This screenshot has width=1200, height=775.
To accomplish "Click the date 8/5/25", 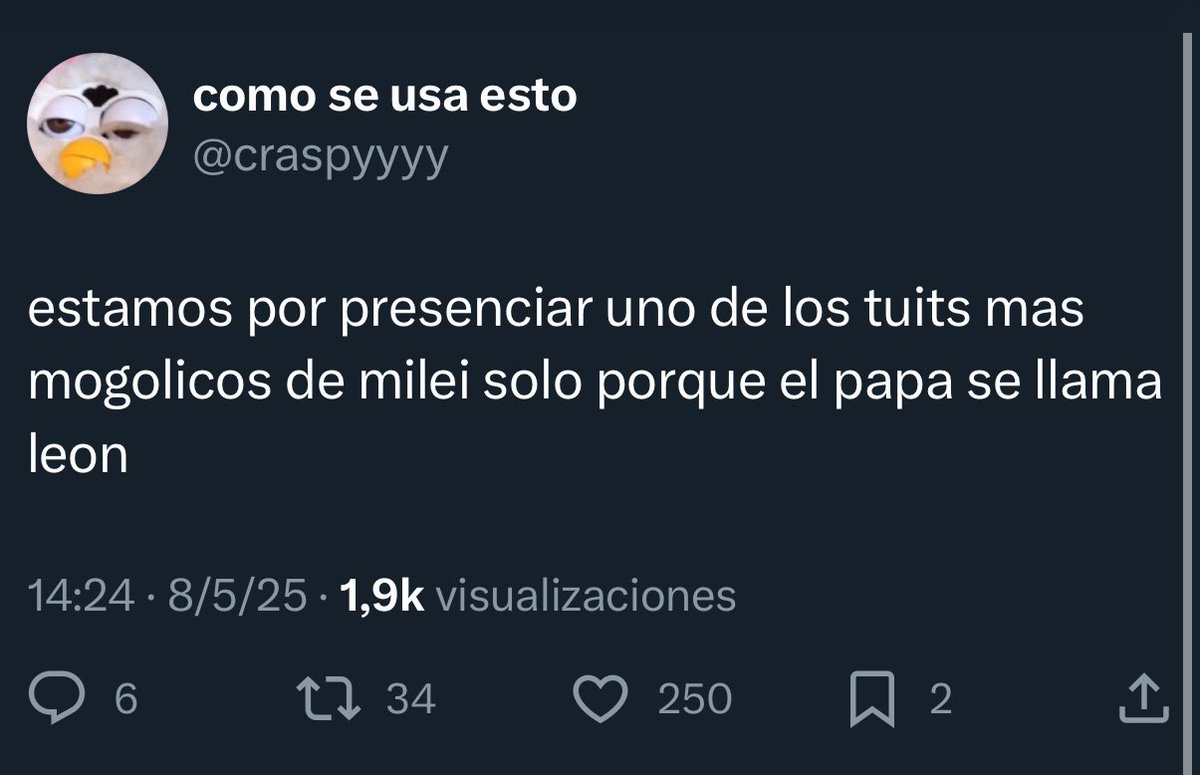I will [x=237, y=597].
